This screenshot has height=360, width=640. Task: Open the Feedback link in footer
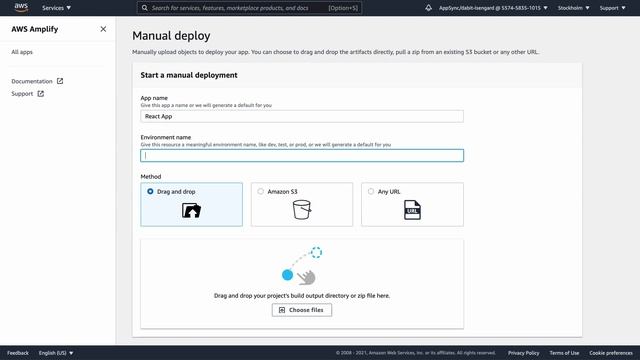18,353
